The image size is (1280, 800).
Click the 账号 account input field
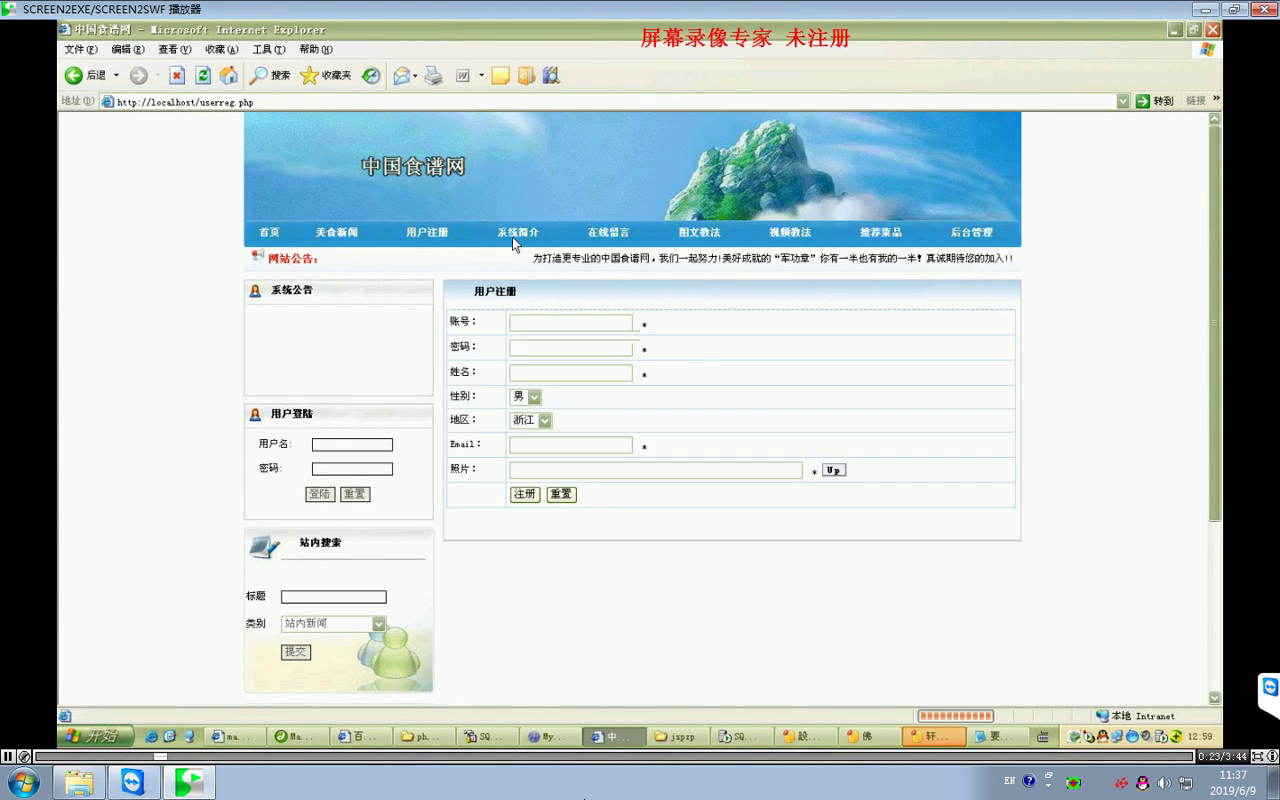[570, 323]
